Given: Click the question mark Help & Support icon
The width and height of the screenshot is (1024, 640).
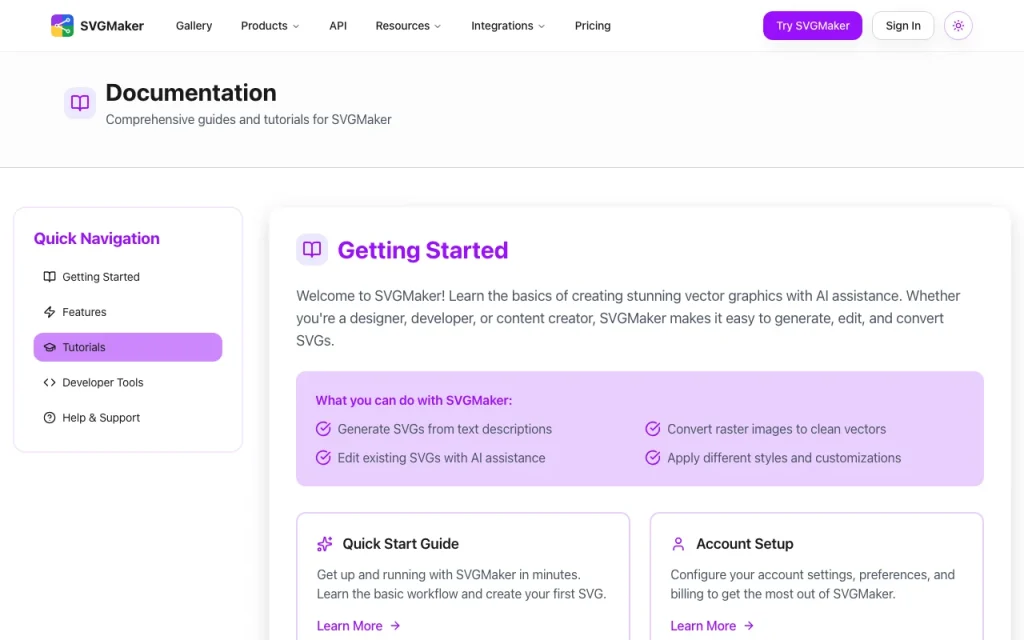Looking at the screenshot, I should [x=50, y=418].
